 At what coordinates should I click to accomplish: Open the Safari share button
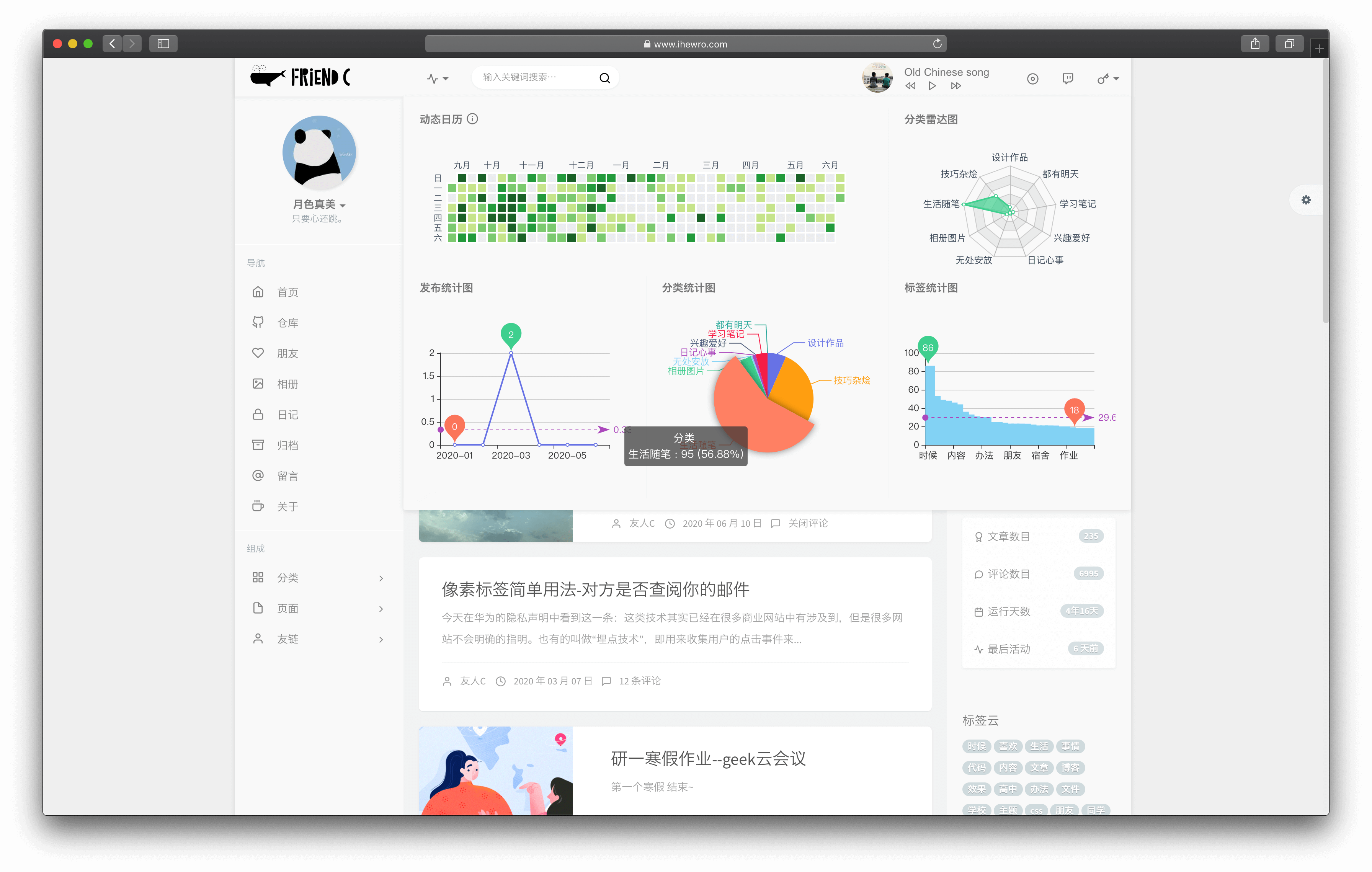point(1254,44)
